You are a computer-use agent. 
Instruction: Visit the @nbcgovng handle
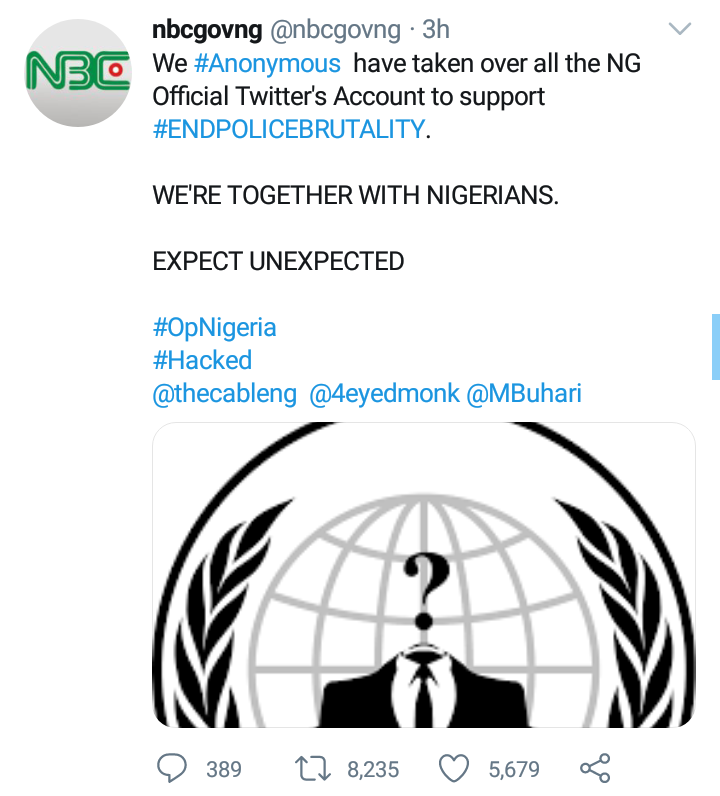(x=335, y=31)
